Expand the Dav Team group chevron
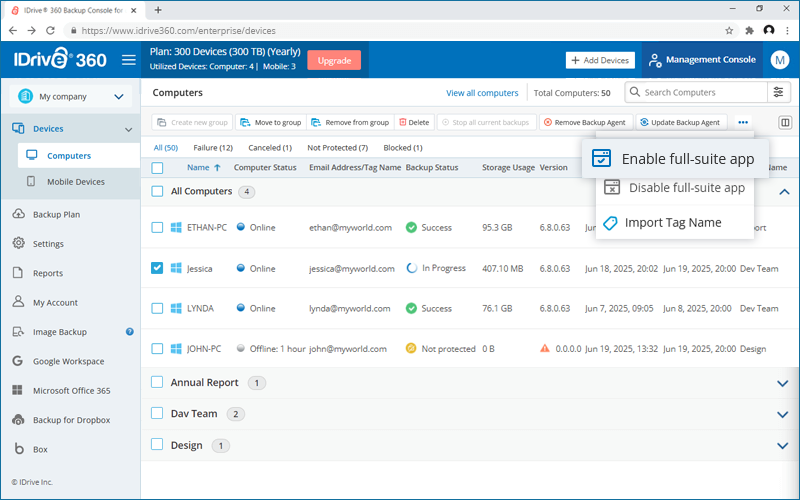Screen dimensions: 800x500 [783, 414]
